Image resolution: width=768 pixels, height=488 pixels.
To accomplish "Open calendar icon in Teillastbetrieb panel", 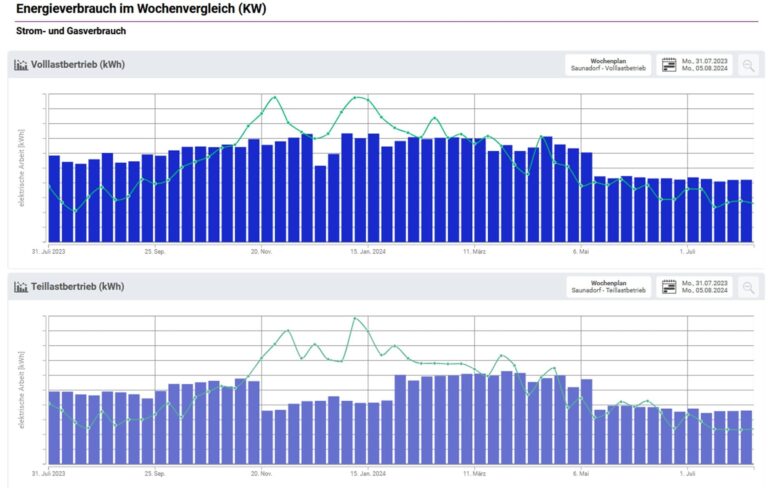I will [x=669, y=287].
